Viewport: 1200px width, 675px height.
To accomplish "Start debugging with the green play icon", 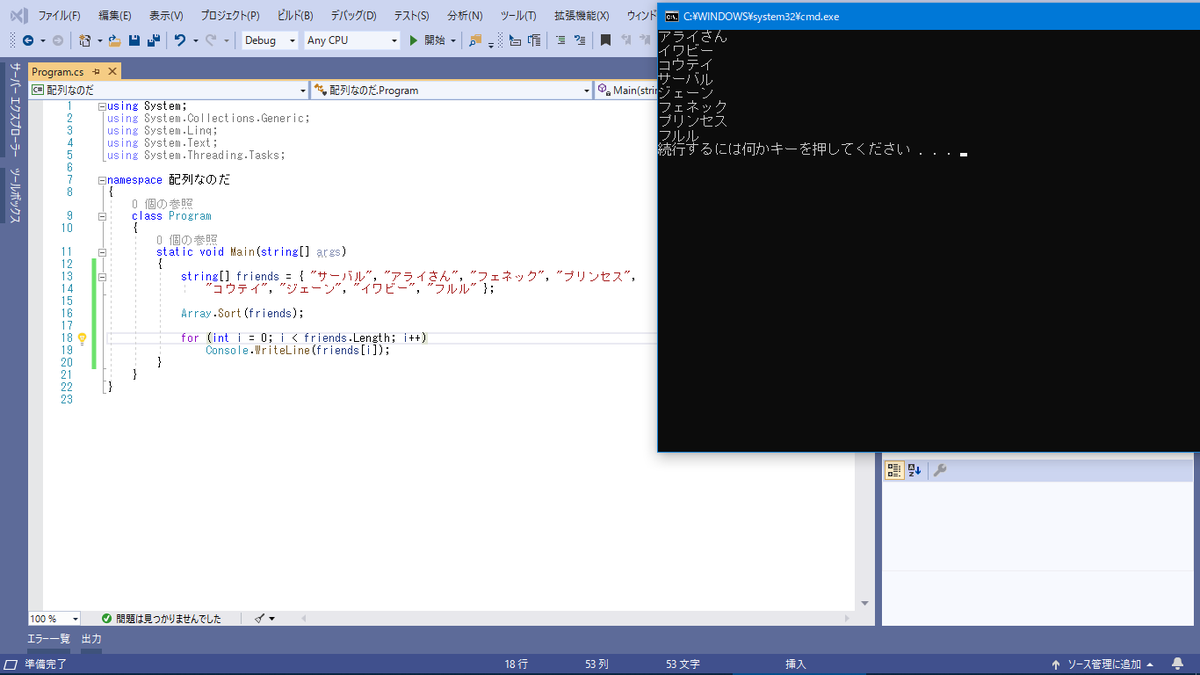I will [x=414, y=41].
